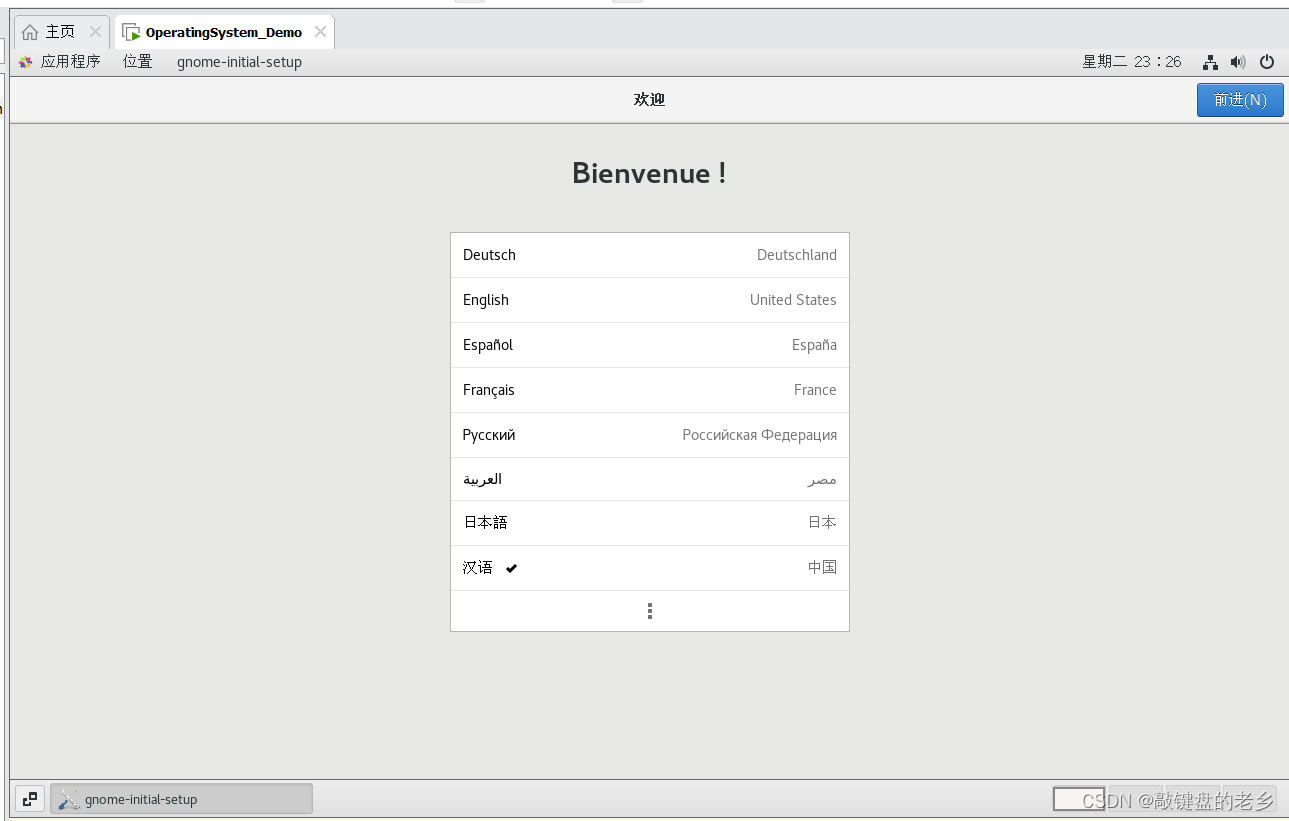
Task: Select Deutsch language row
Action: pos(650,255)
